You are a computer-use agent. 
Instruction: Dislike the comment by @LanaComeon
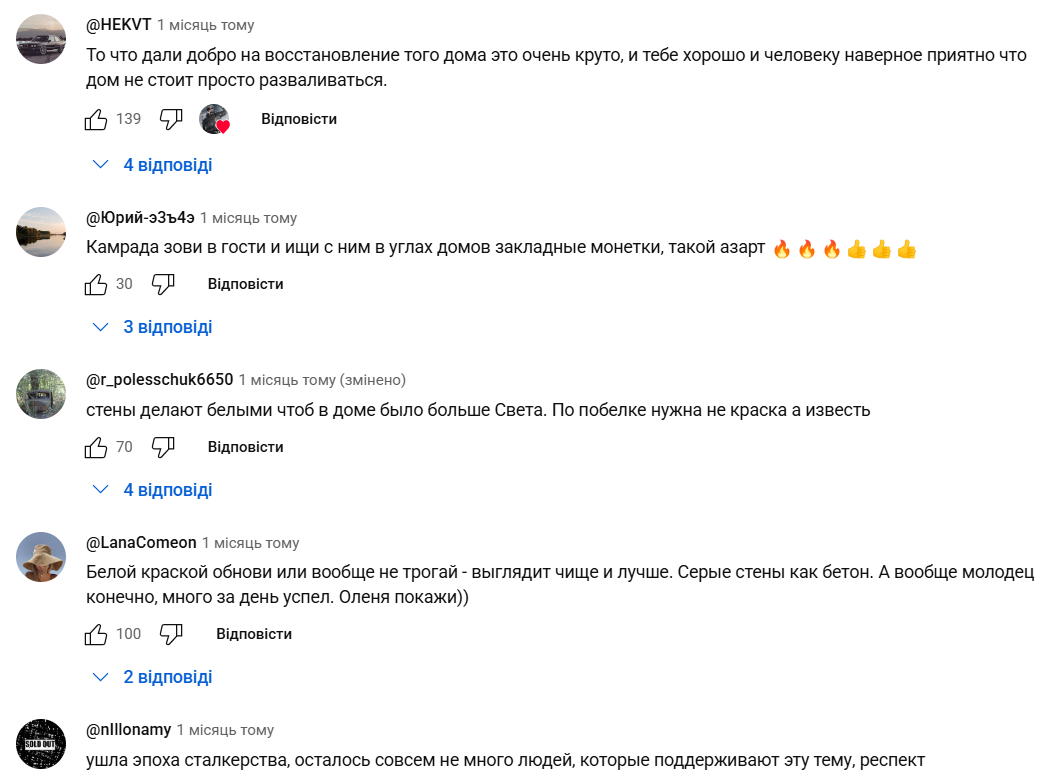point(171,634)
